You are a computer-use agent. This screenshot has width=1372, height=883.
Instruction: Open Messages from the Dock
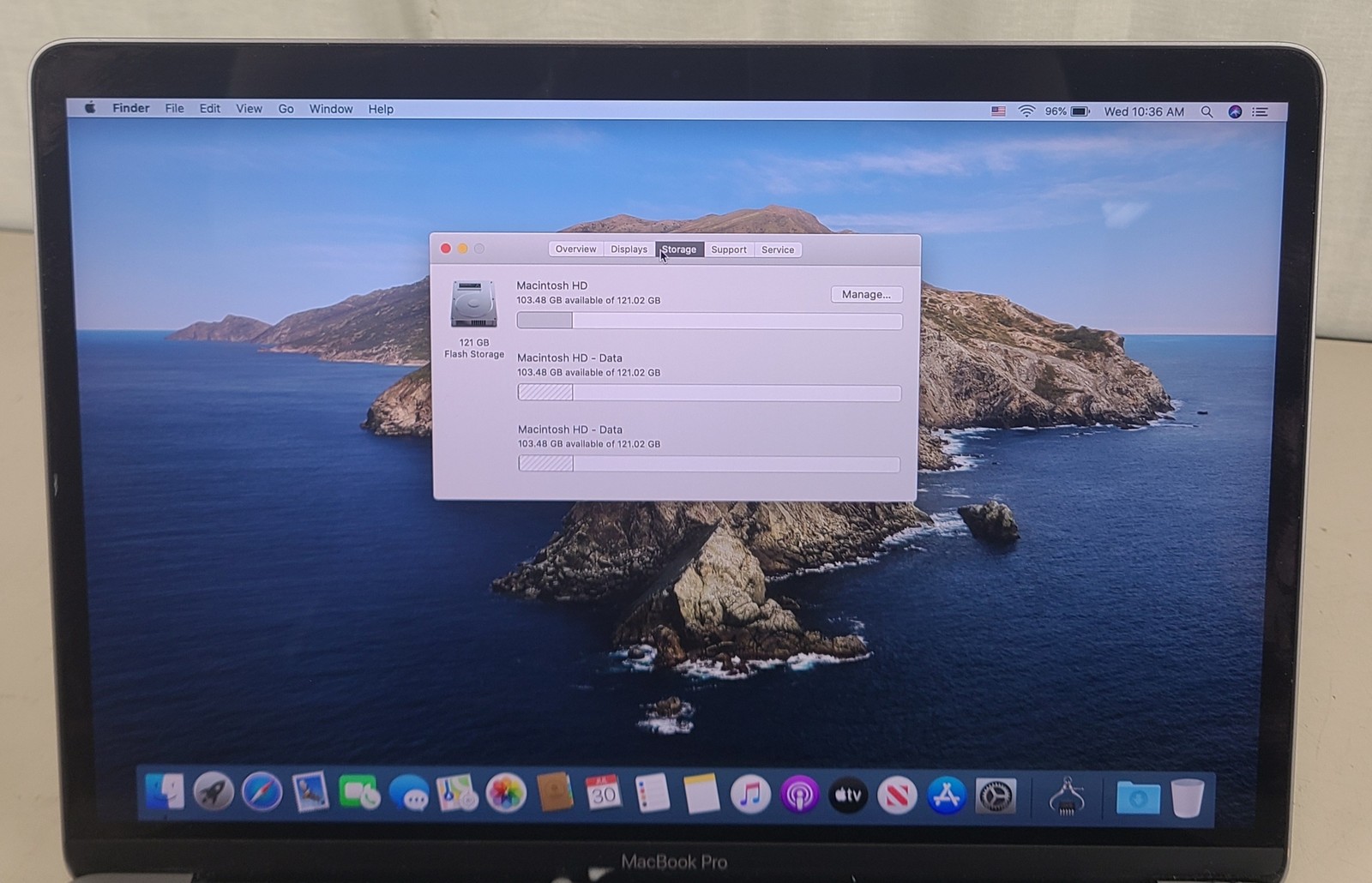pos(408,793)
